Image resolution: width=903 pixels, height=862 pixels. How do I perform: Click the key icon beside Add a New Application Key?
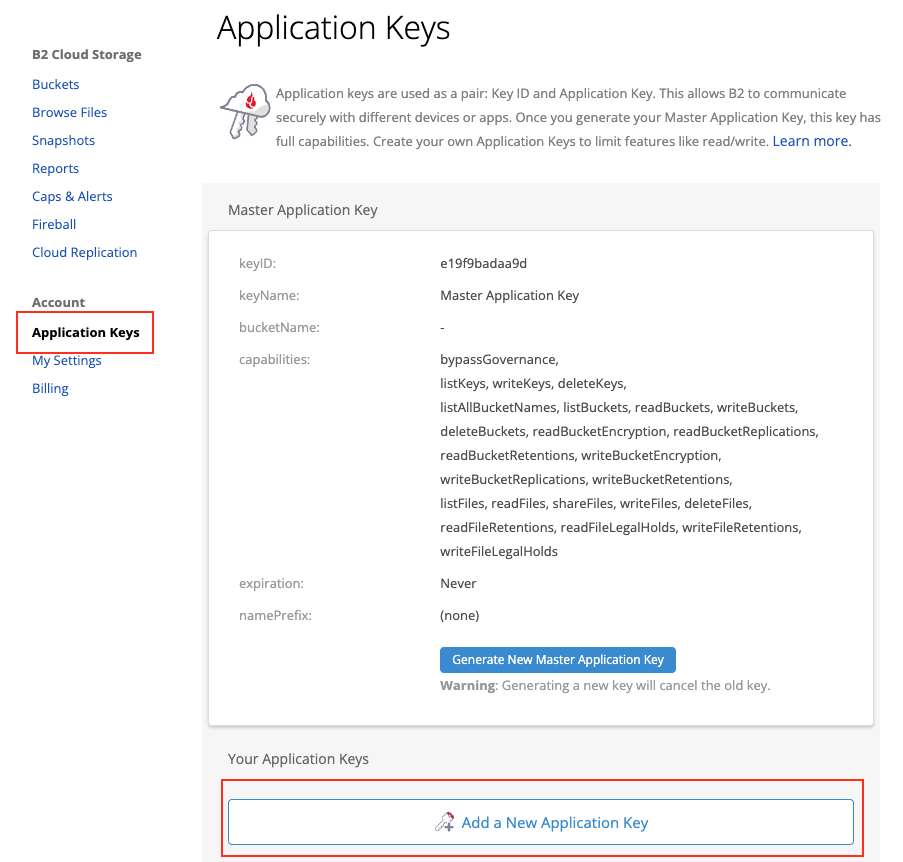[445, 822]
